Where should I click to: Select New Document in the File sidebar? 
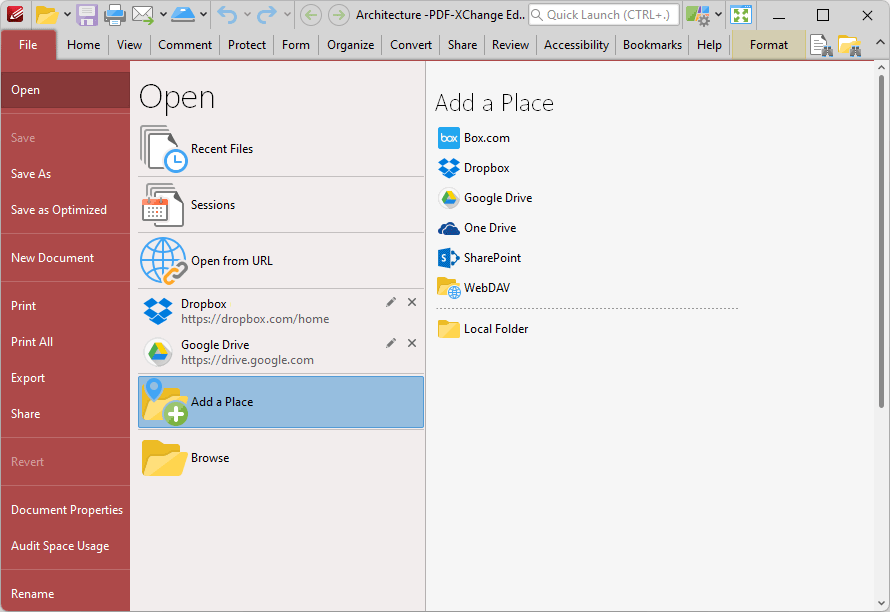65,258
